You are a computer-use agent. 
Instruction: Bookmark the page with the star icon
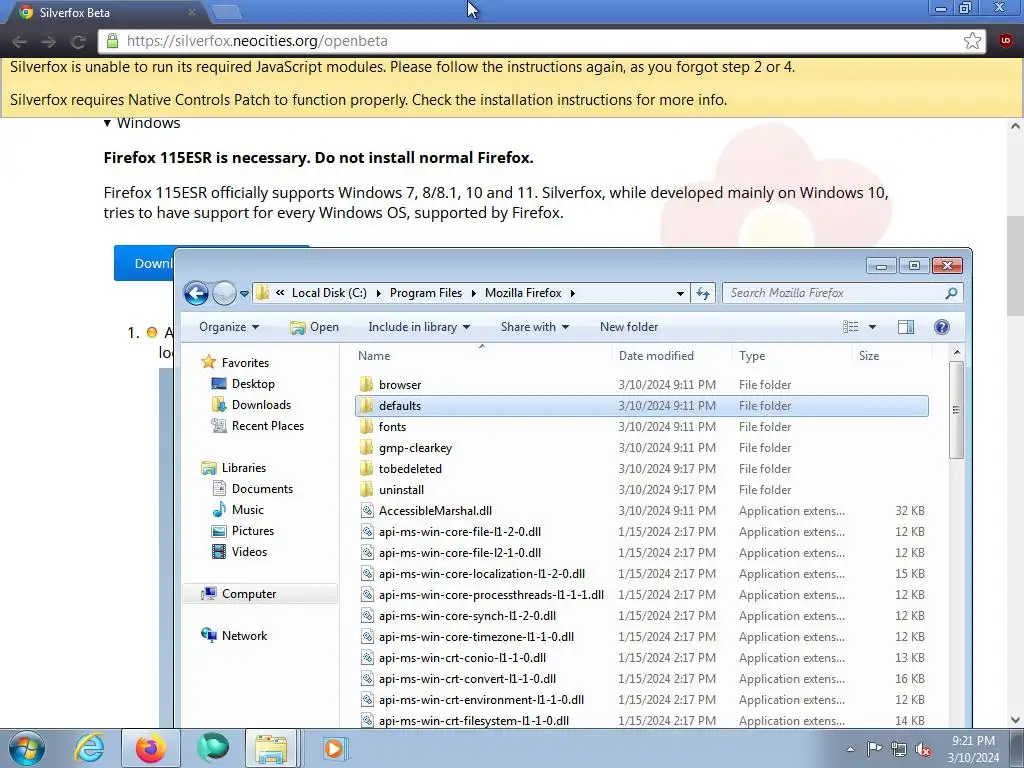point(972,41)
